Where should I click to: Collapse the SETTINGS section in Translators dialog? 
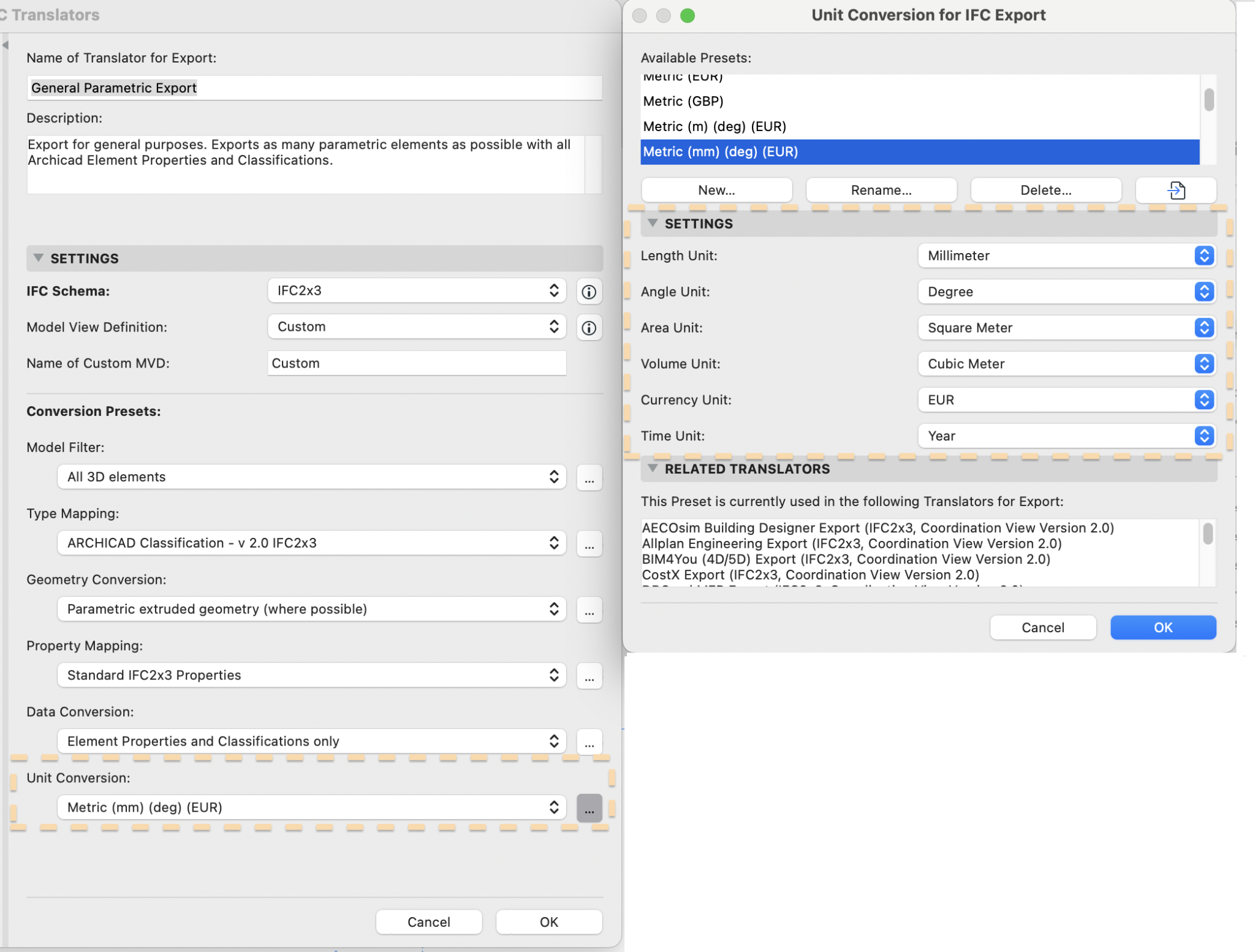38,259
